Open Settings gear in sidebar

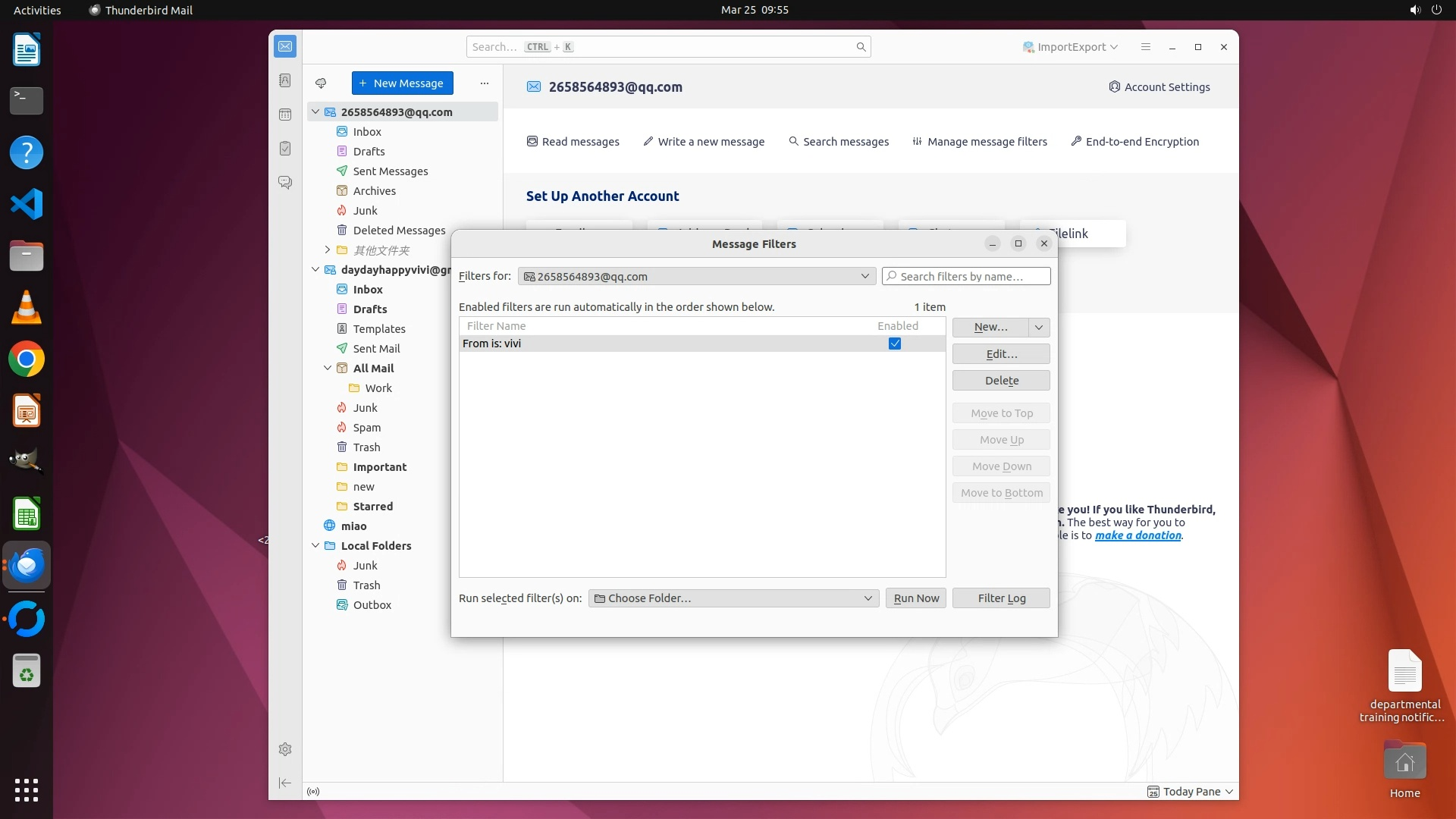point(285,749)
